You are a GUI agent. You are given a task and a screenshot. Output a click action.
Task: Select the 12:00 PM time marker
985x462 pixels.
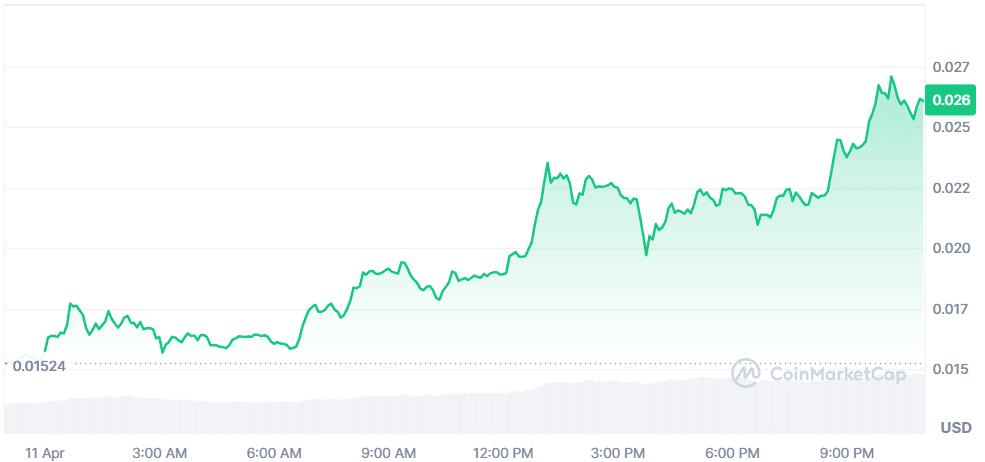[501, 453]
